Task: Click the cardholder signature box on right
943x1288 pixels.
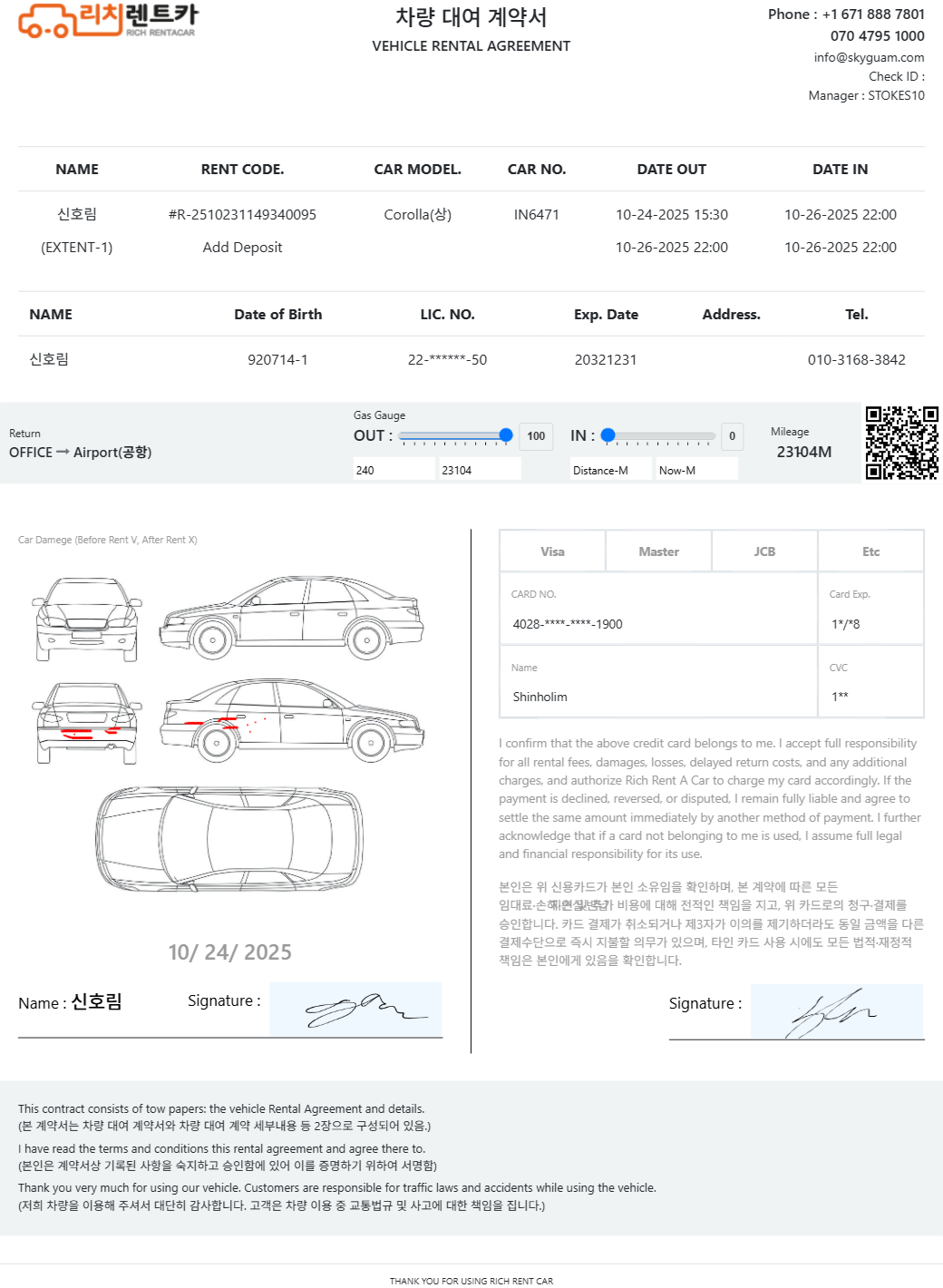Action: pos(836,1011)
